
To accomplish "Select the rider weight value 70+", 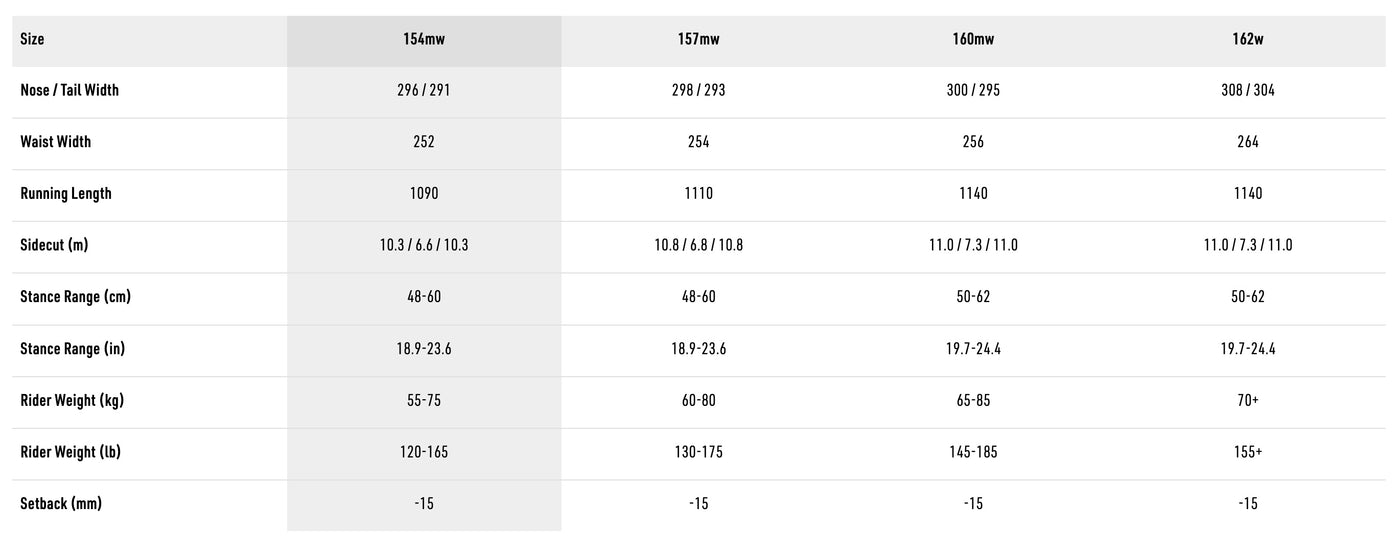I will (1248, 400).
